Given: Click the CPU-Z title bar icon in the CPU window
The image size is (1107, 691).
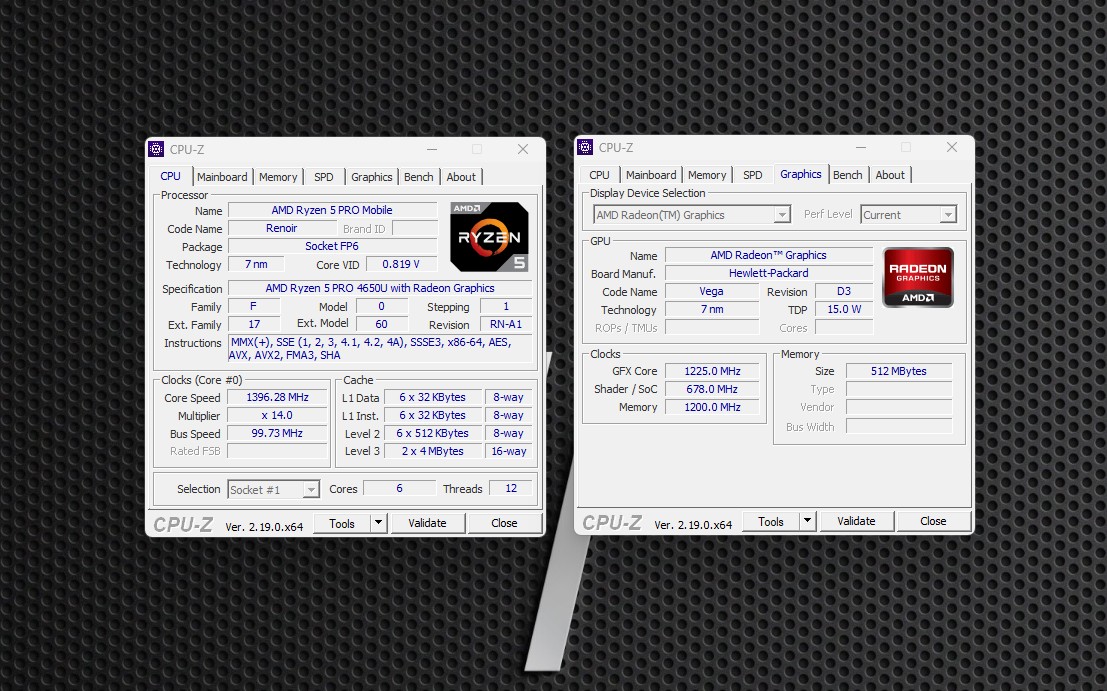Looking at the screenshot, I should click(156, 149).
